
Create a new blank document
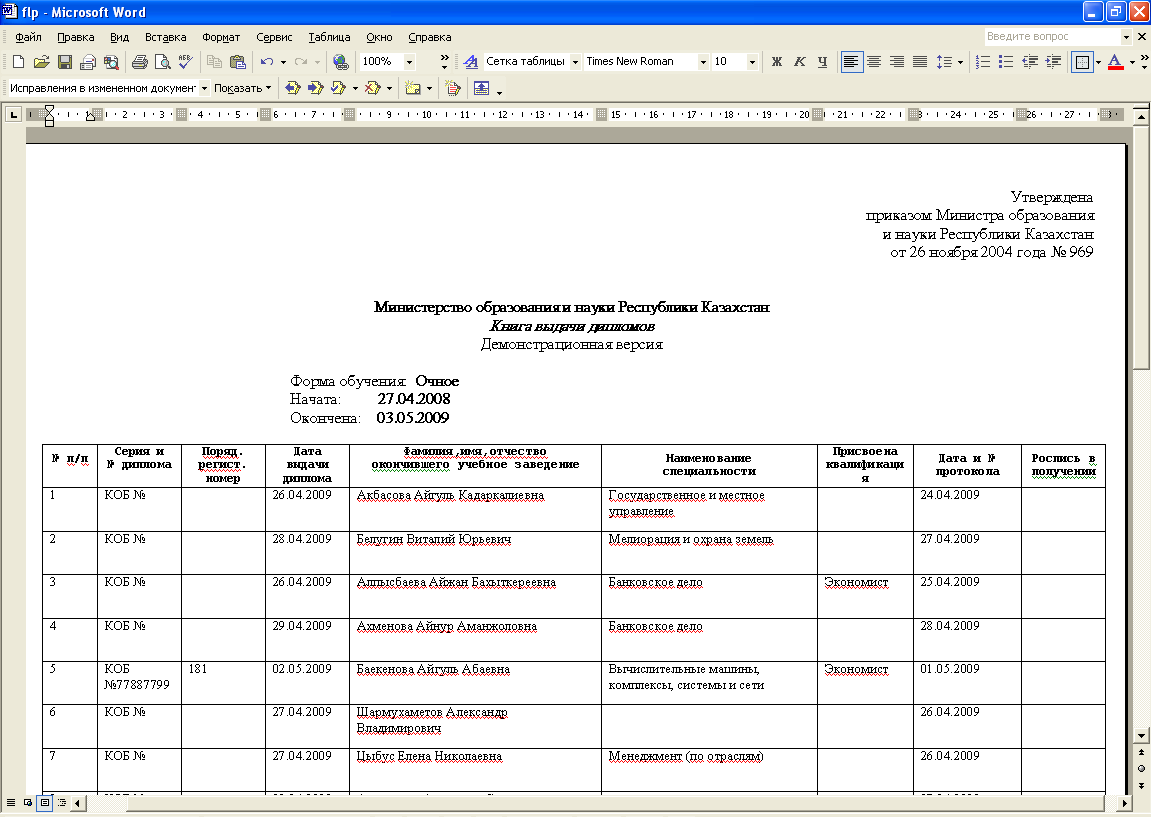[18, 62]
